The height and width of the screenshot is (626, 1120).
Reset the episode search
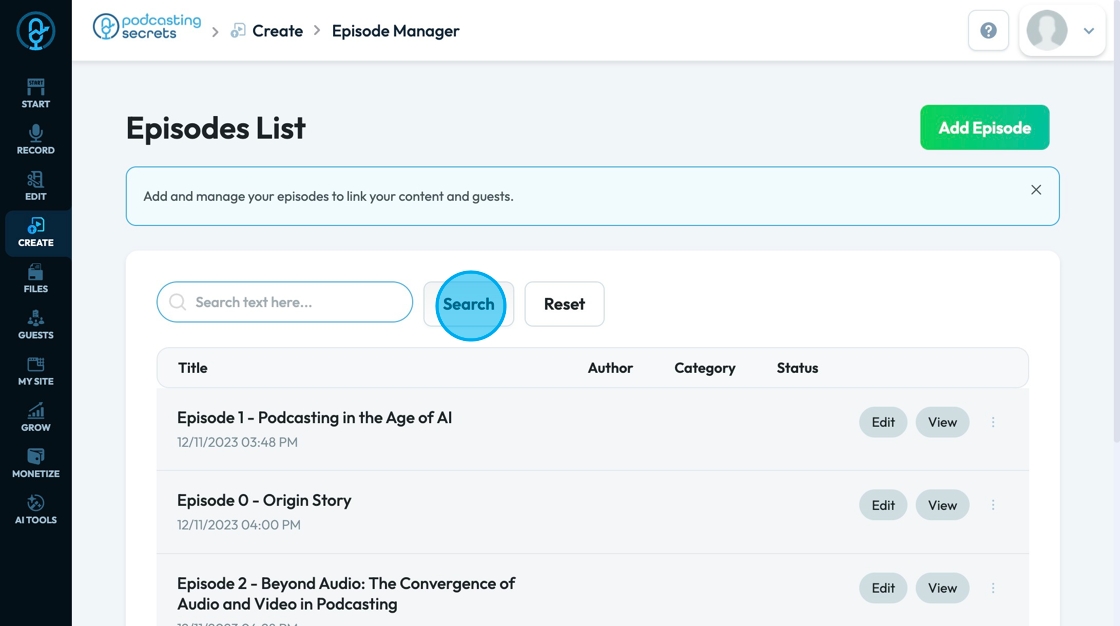click(564, 304)
